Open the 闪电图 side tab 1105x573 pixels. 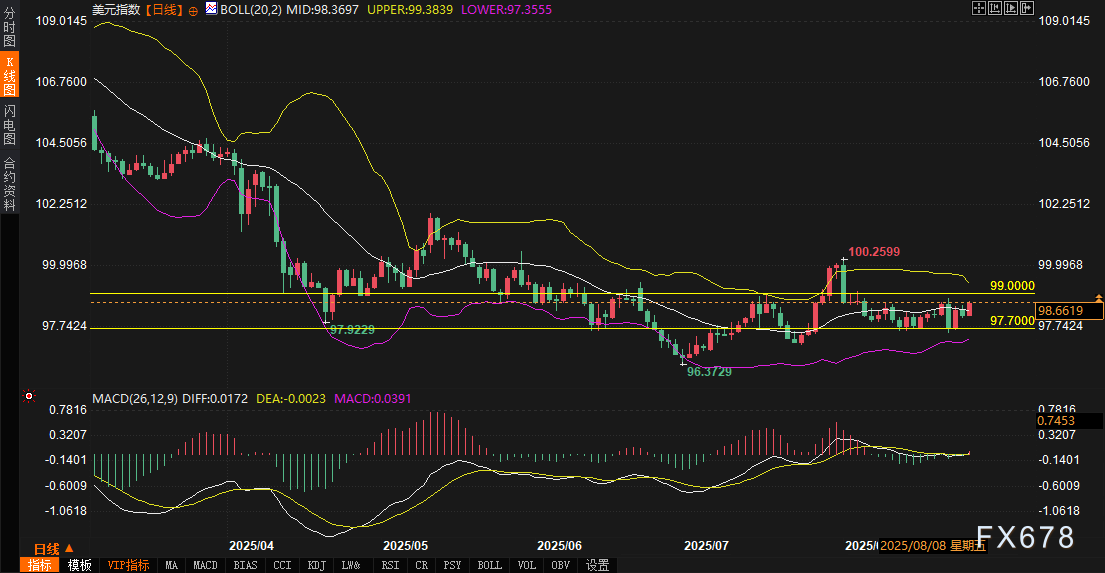click(x=9, y=125)
